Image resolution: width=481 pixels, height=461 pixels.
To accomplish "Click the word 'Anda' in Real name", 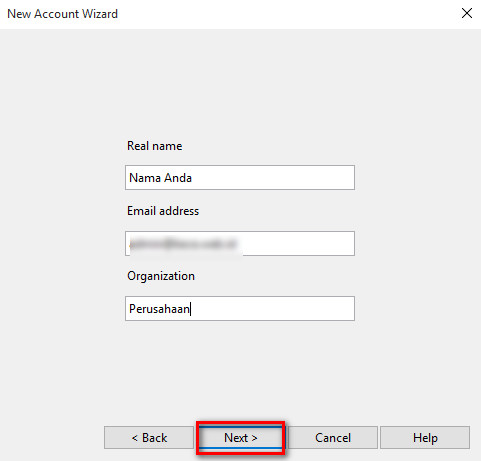I will [178, 178].
